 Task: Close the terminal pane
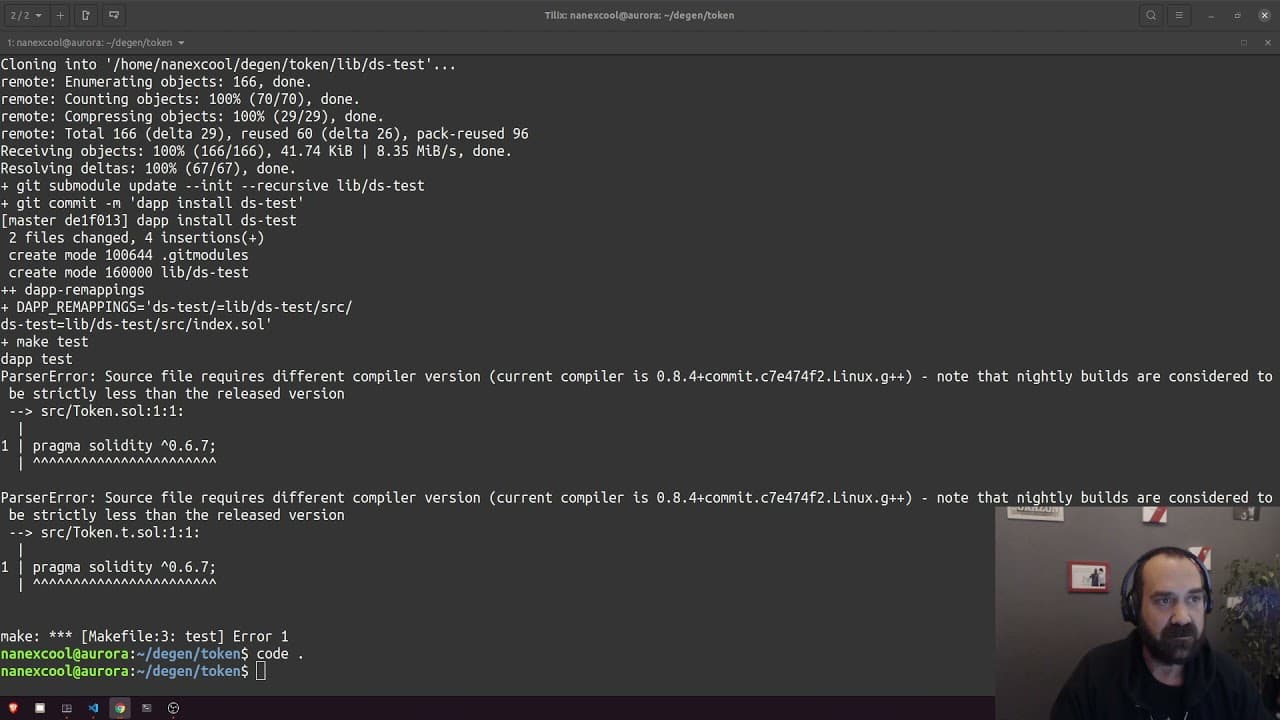click(x=1268, y=43)
